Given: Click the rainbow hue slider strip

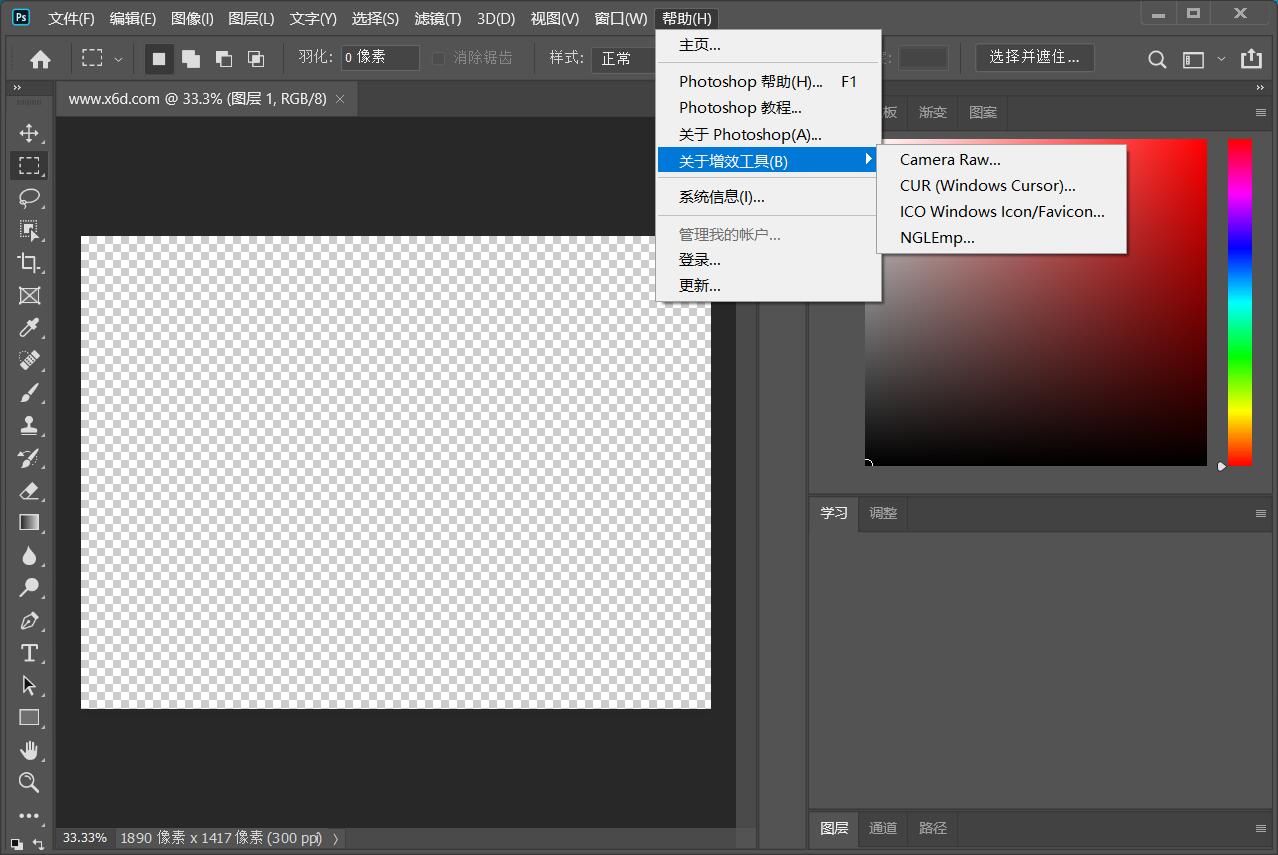Looking at the screenshot, I should 1239,300.
